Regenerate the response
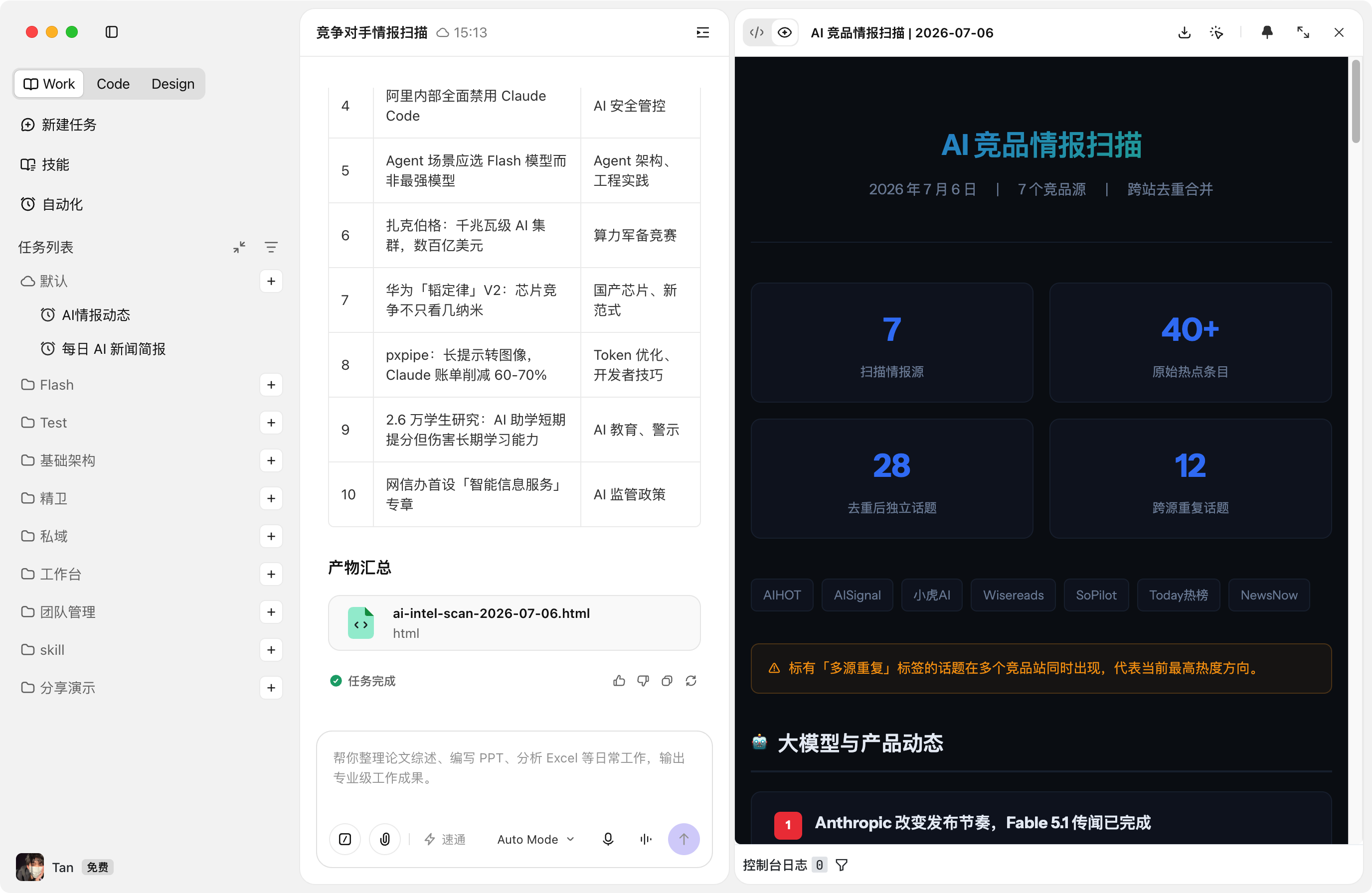1372x893 pixels. (x=690, y=681)
